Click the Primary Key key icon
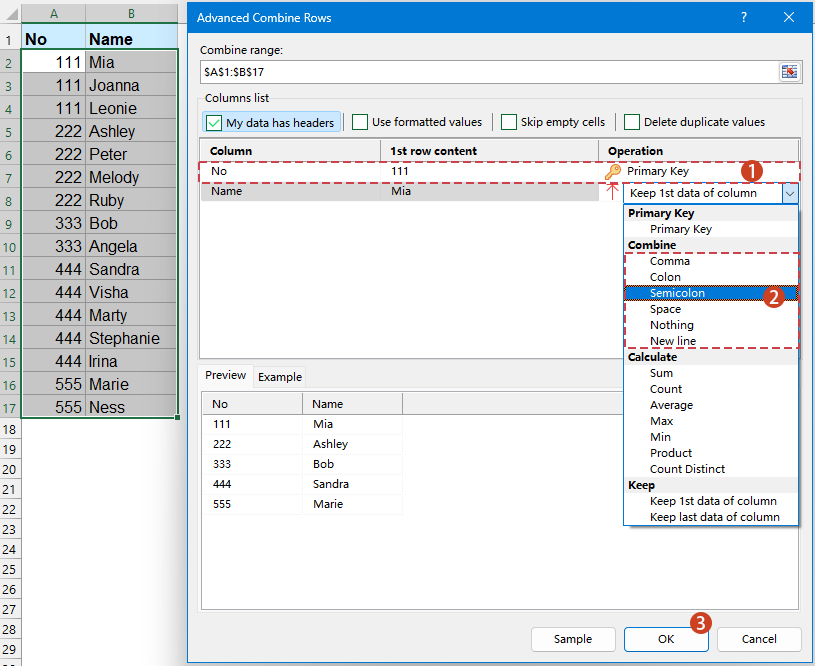This screenshot has height=666, width=815. [x=613, y=172]
